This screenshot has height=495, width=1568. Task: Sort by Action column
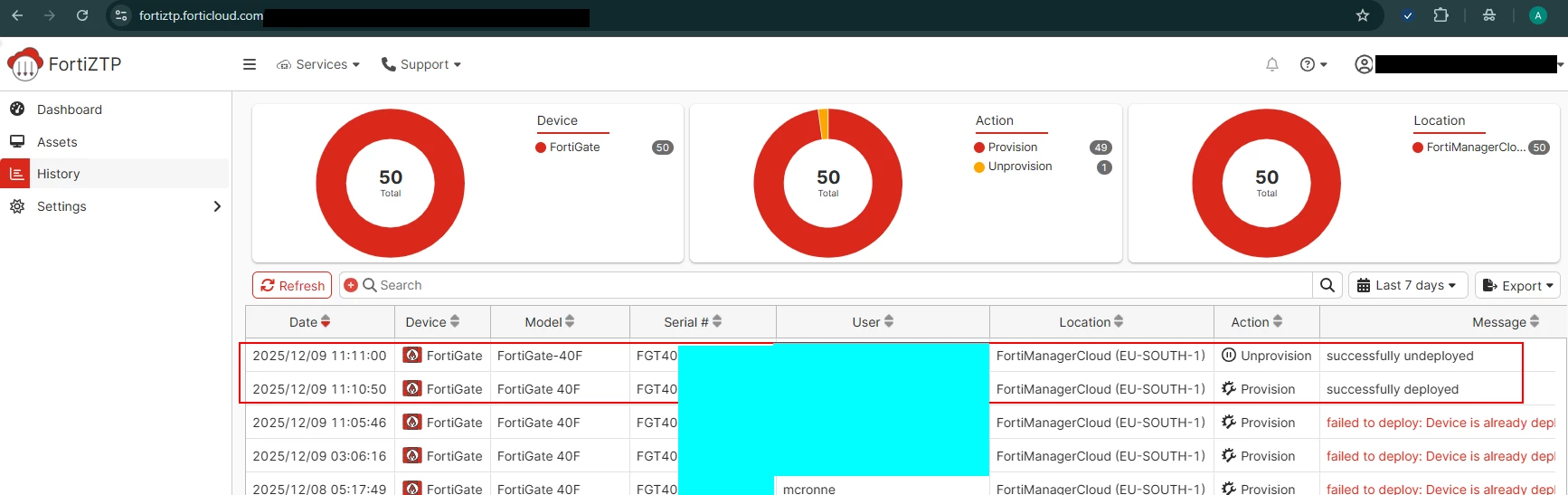[x=1257, y=322]
